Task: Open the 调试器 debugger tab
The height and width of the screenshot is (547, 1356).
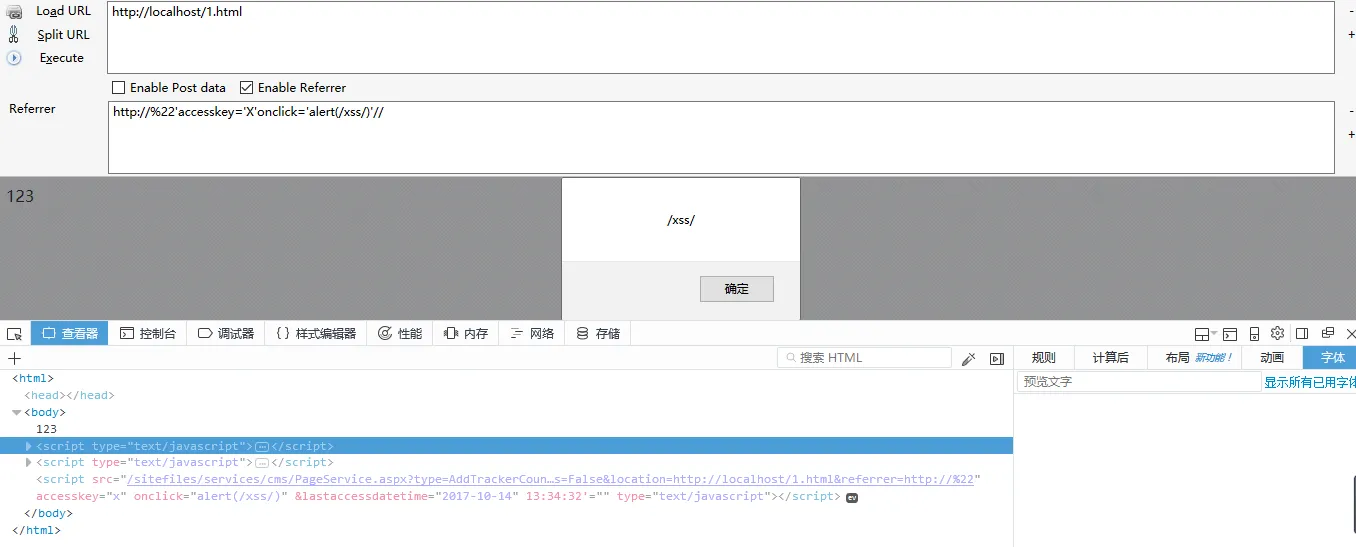Action: pos(226,334)
